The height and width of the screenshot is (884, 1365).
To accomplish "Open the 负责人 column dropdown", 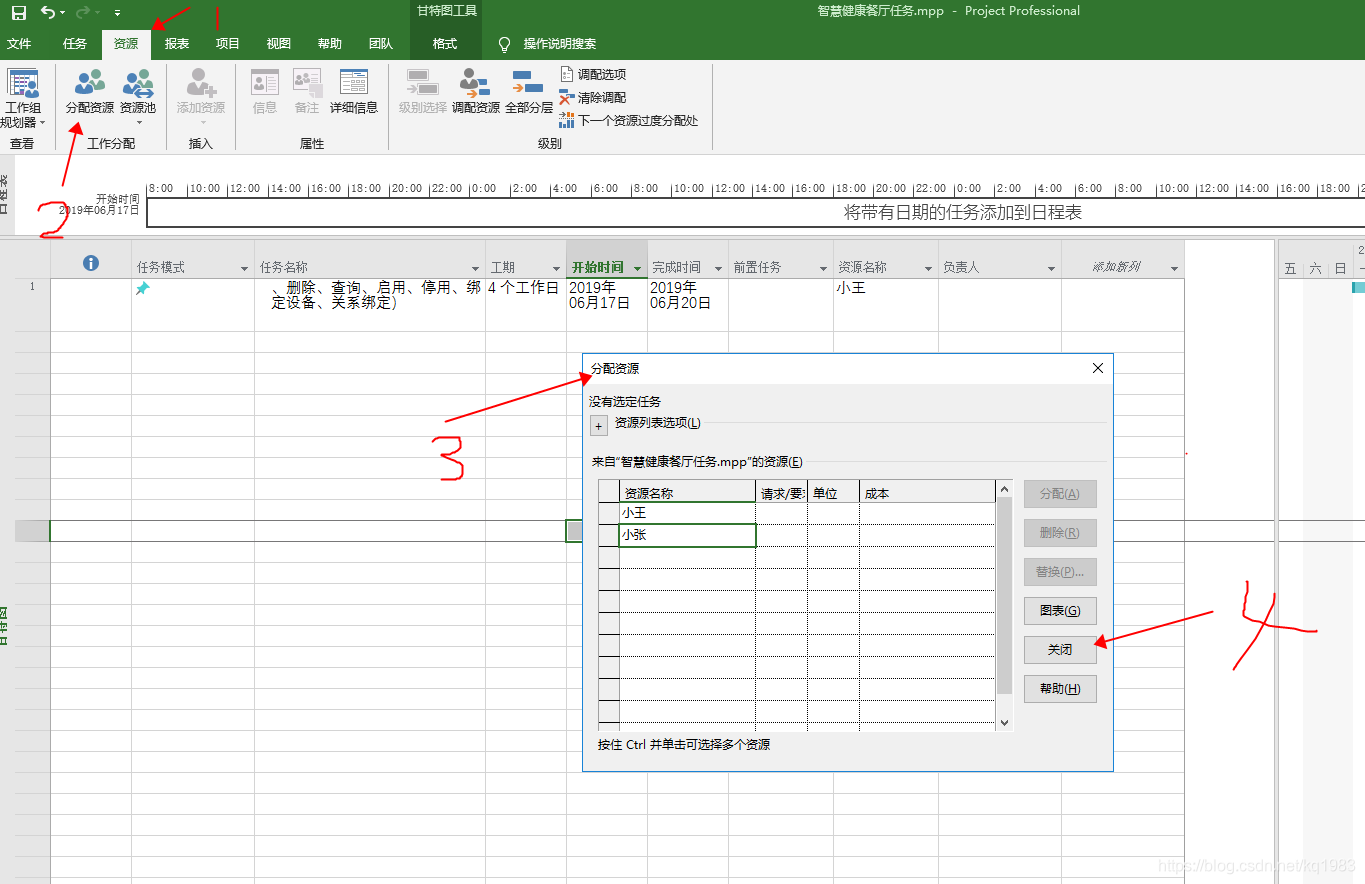I will pyautogui.click(x=1052, y=268).
